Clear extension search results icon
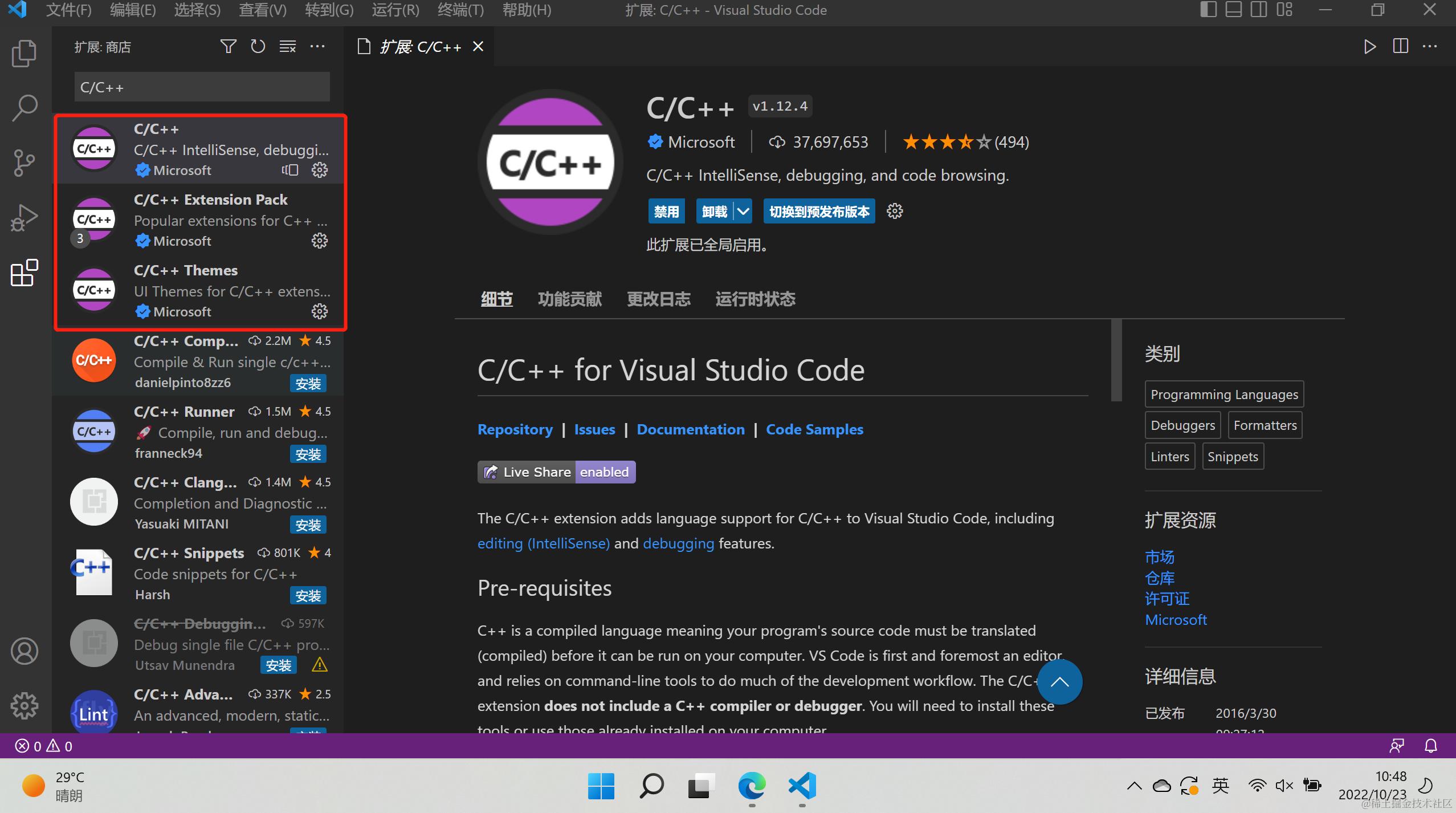Viewport: 1456px width, 813px height. pyautogui.click(x=287, y=47)
